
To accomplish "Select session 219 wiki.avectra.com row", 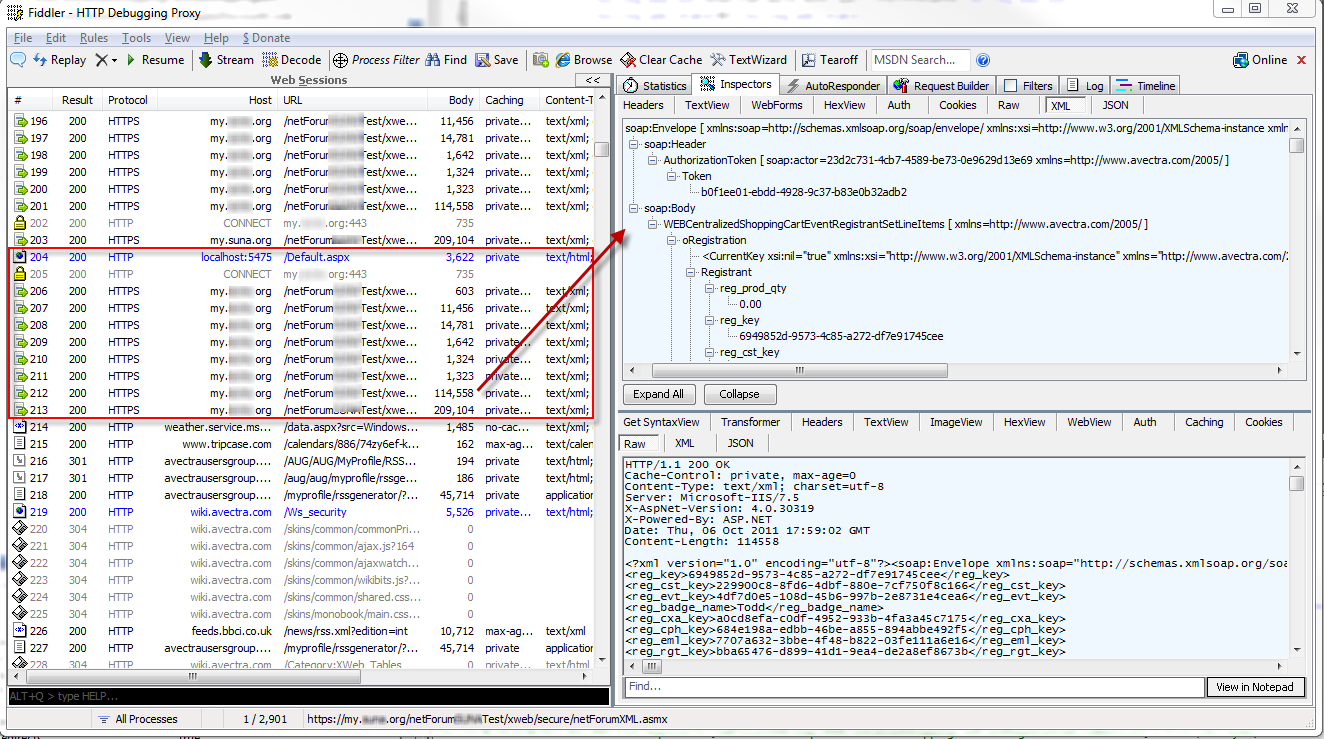I will 301,512.
